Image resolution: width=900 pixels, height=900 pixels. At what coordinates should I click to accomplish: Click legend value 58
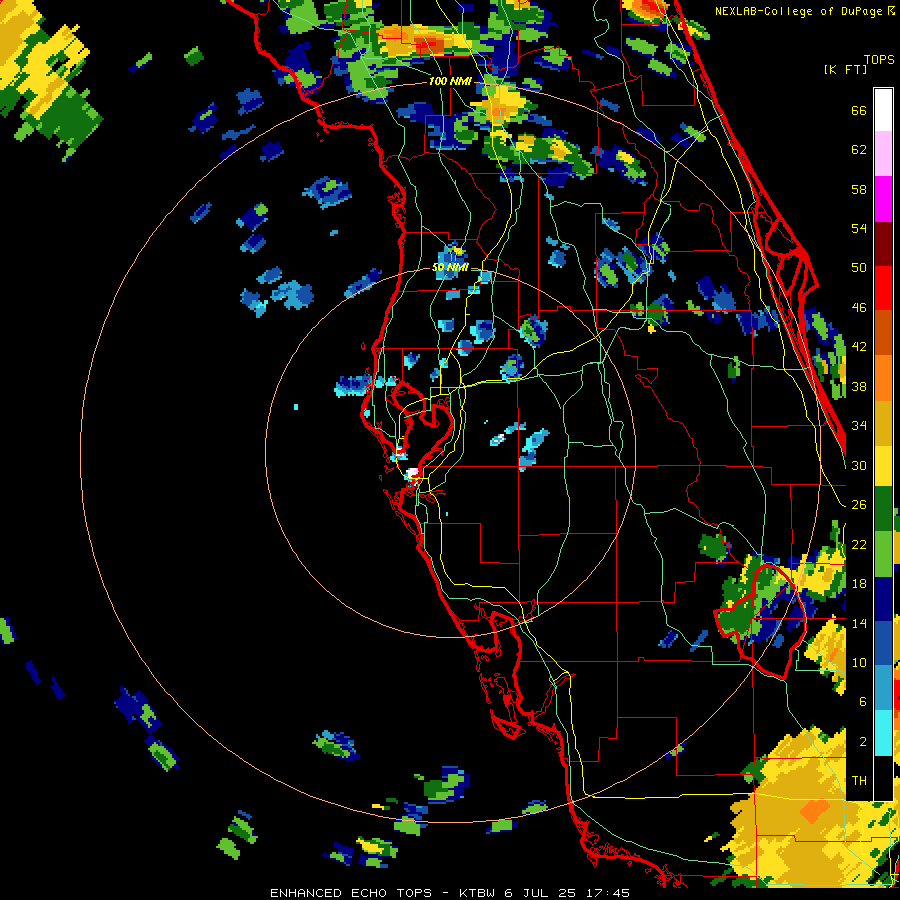859,189
